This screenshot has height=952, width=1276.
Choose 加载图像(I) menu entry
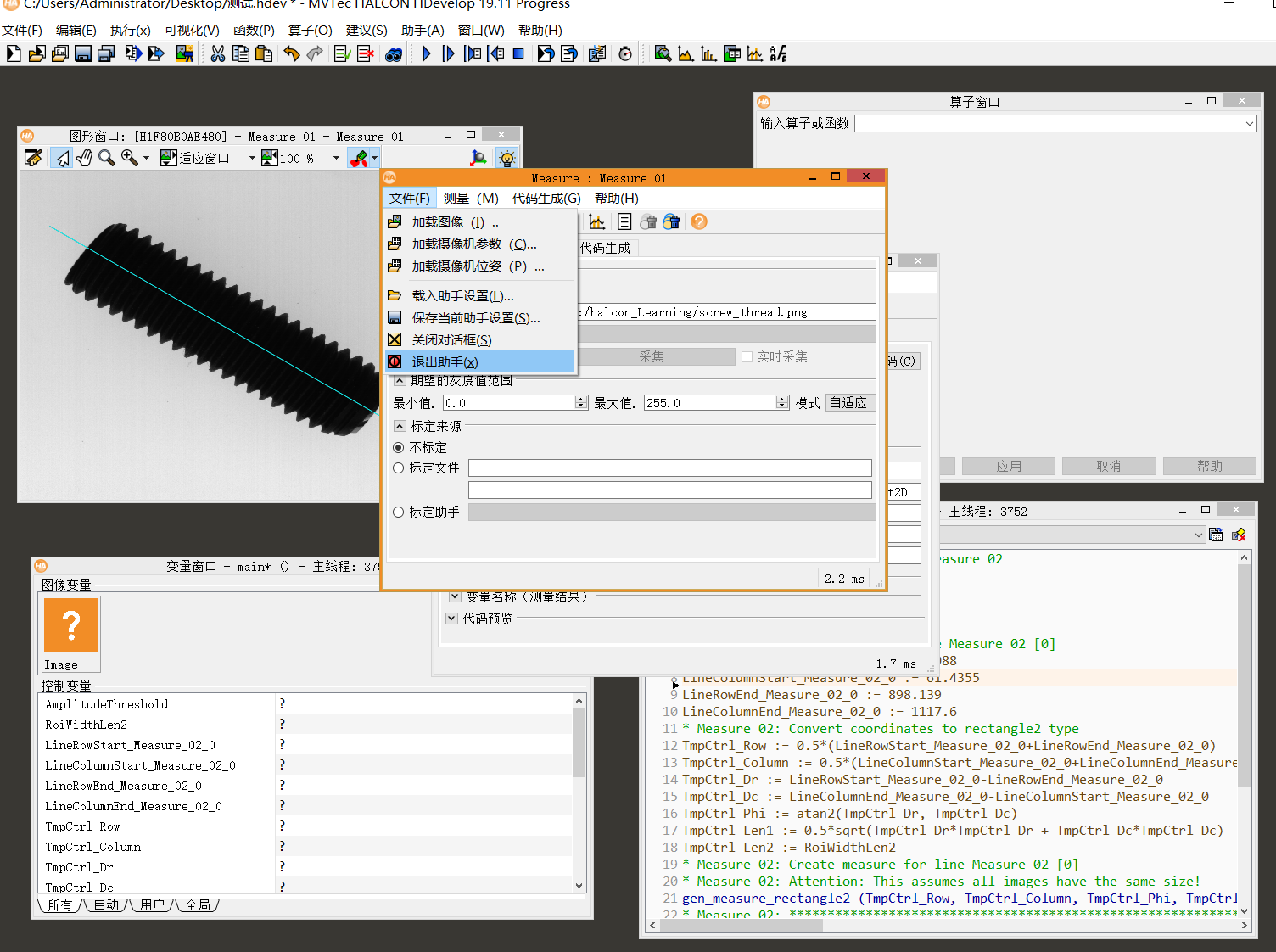pyautogui.click(x=480, y=221)
